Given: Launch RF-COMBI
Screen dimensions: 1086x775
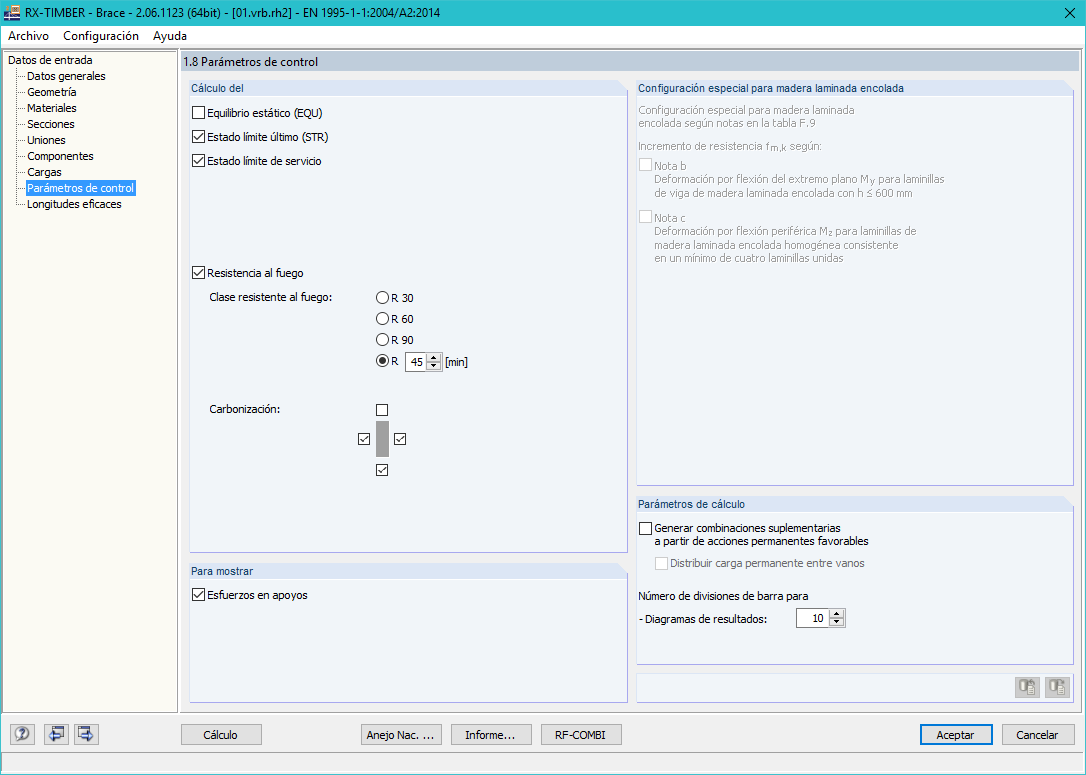Looking at the screenshot, I should click(x=580, y=734).
